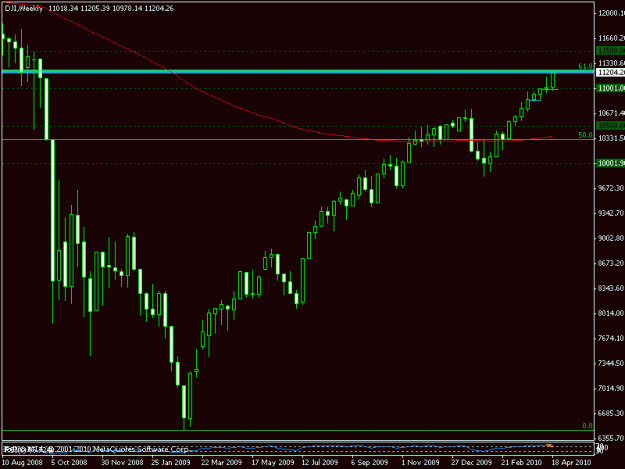Click the OHLC values beside the chart title
Image resolution: width=625 pixels, height=469 pixels.
click(111, 8)
